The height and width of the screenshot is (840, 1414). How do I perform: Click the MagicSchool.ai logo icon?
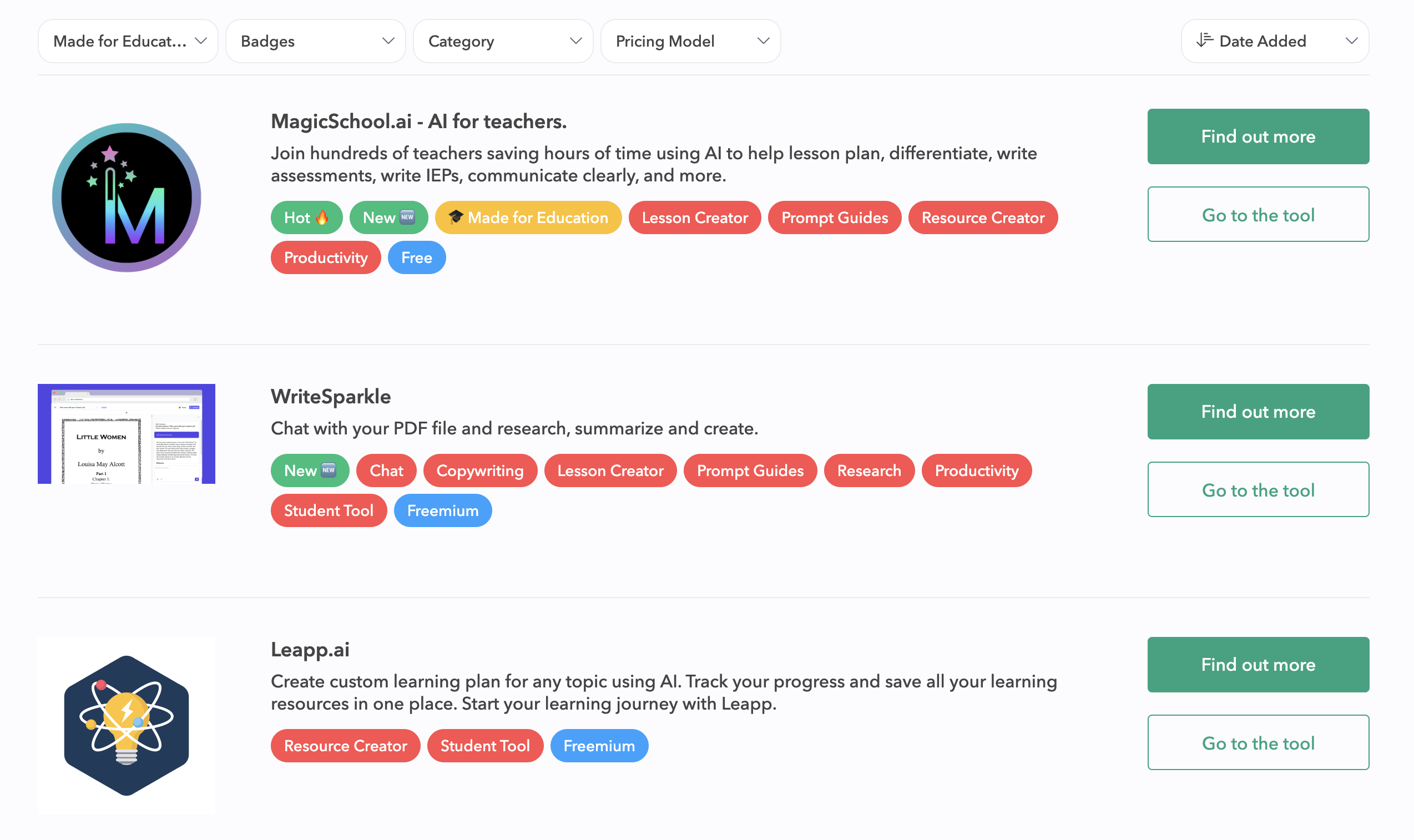[x=126, y=198]
